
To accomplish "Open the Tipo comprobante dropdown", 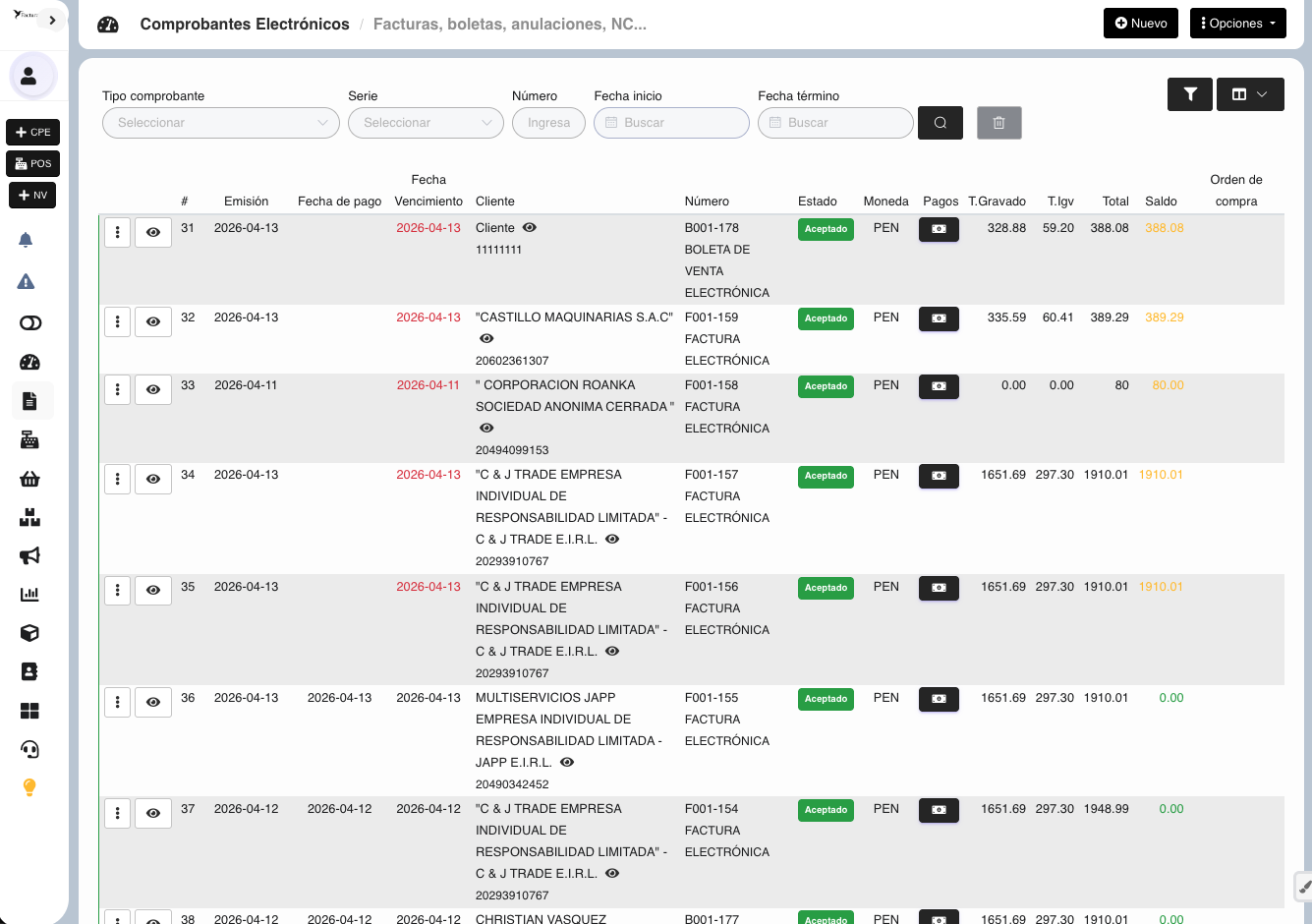I will click(x=221, y=123).
